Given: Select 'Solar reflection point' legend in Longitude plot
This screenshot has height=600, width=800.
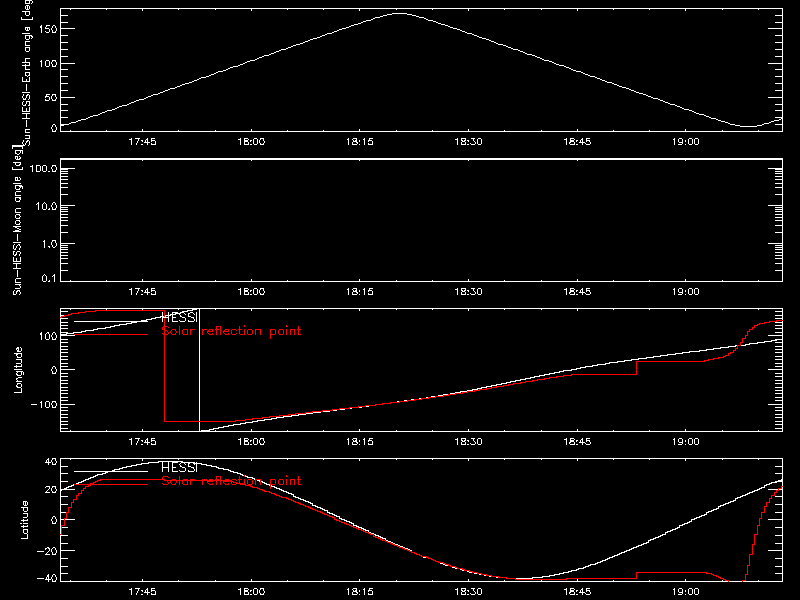Looking at the screenshot, I should tap(231, 331).
